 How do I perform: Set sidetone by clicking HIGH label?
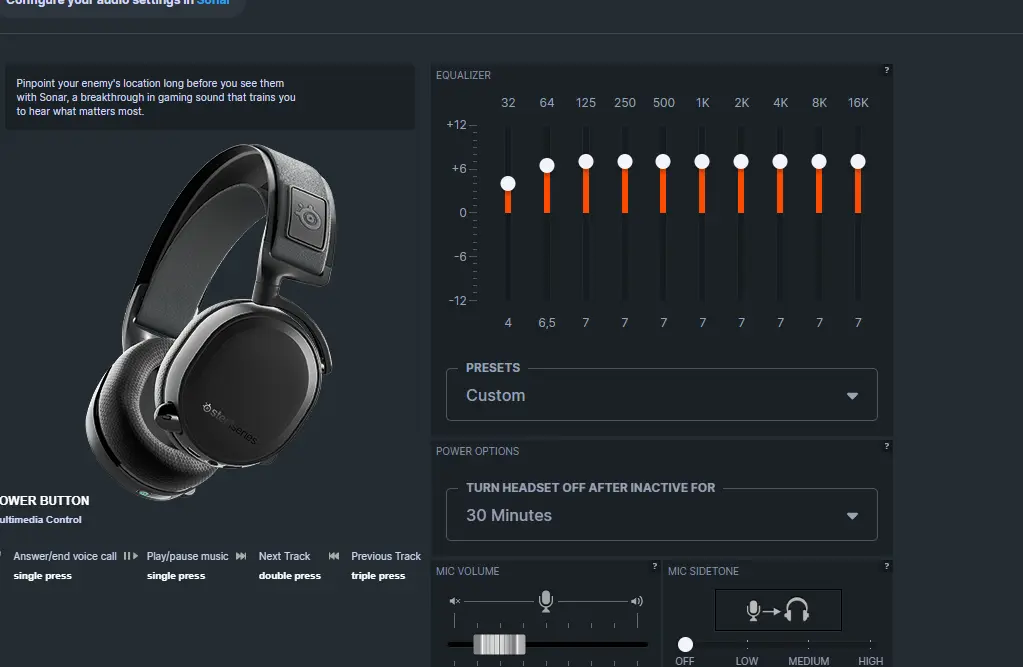pyautogui.click(x=870, y=660)
